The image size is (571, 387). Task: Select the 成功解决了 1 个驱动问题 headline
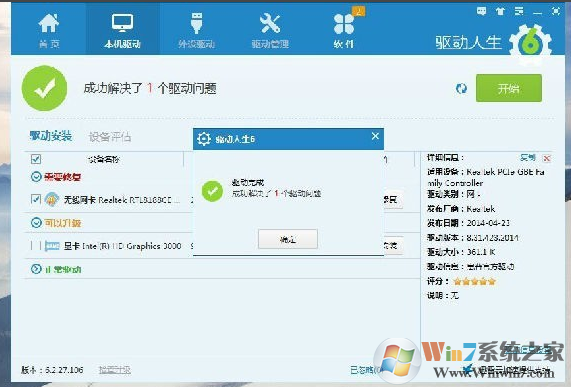(150, 88)
